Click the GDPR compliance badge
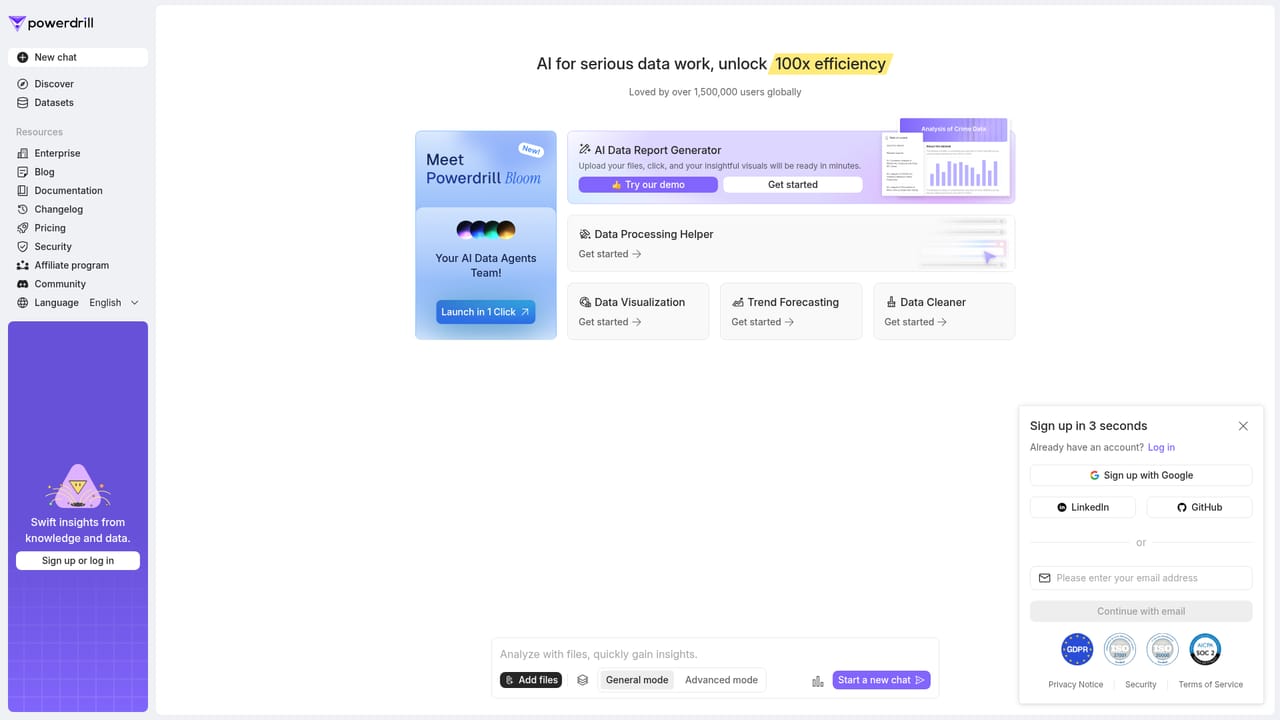Image resolution: width=1280 pixels, height=720 pixels. [1077, 649]
